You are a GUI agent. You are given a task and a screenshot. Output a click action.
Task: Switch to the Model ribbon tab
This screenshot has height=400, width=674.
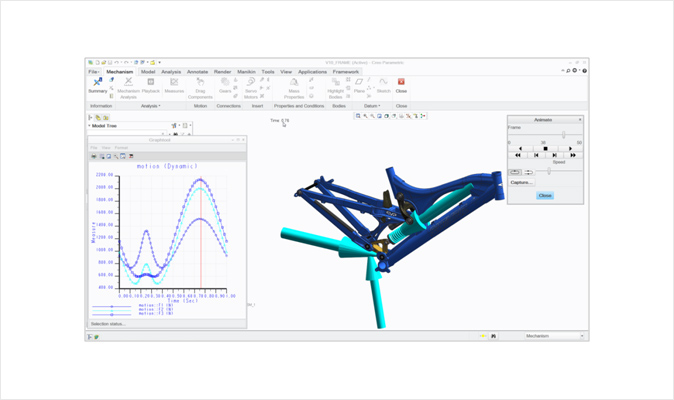click(148, 72)
